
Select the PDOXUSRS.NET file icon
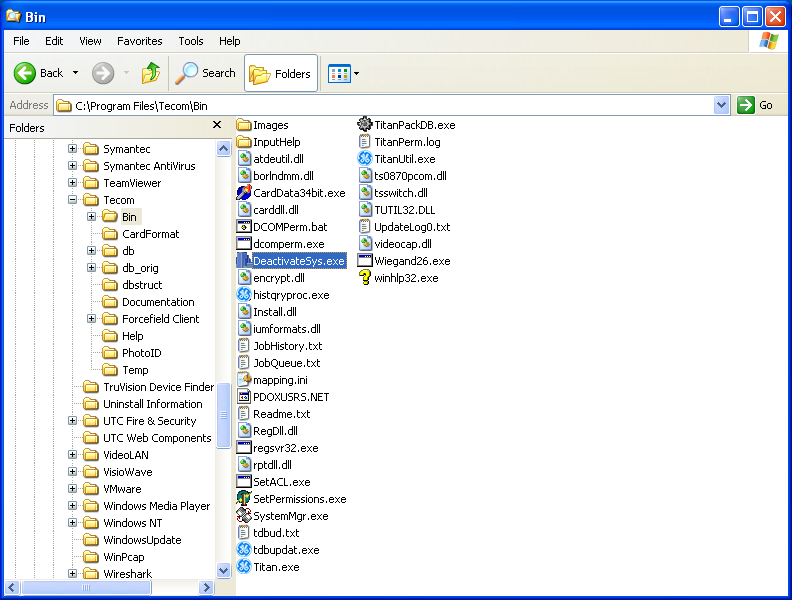click(x=244, y=396)
